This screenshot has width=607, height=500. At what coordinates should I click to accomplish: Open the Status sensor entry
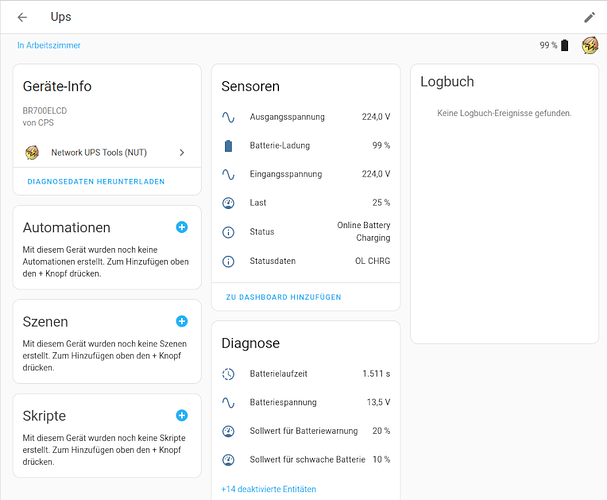(x=305, y=232)
